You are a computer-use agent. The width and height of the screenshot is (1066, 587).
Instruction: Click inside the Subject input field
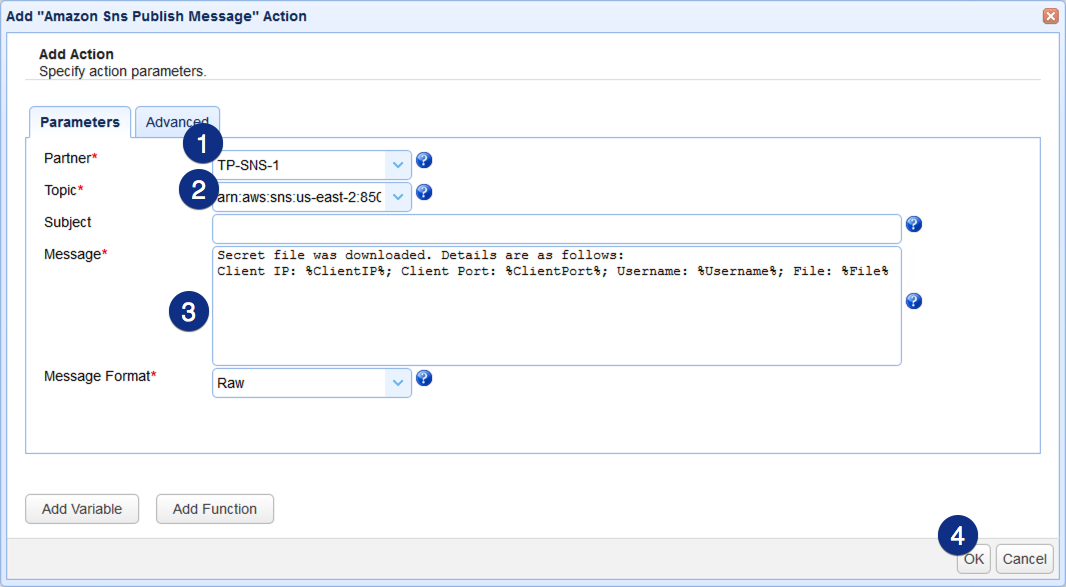(555, 228)
